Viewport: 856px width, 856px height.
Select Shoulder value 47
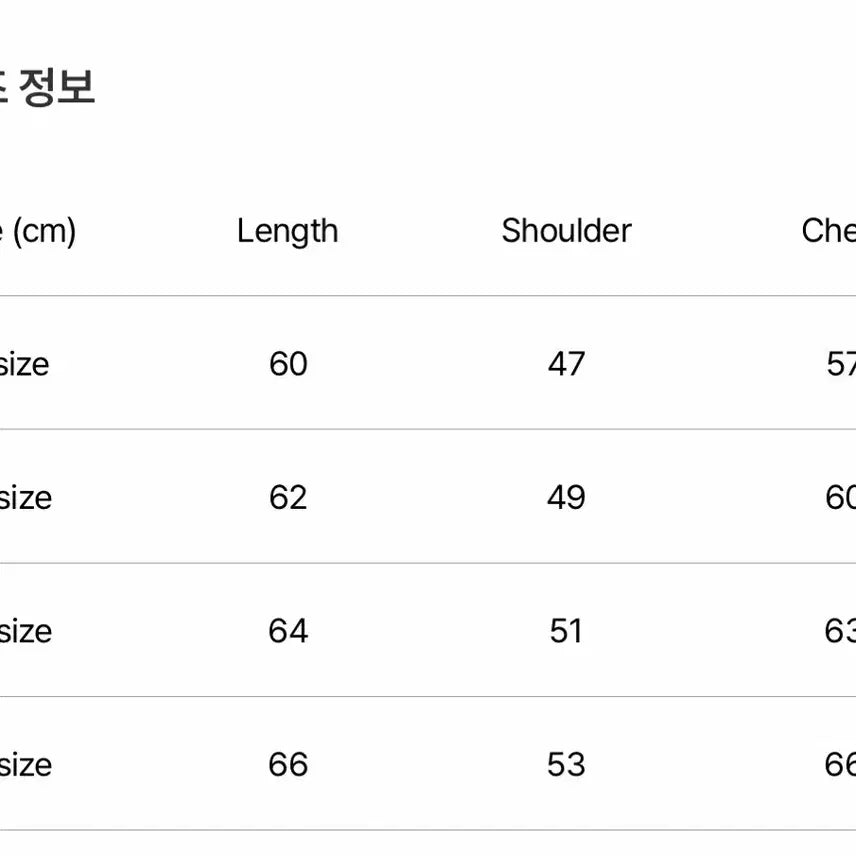pyautogui.click(x=566, y=364)
